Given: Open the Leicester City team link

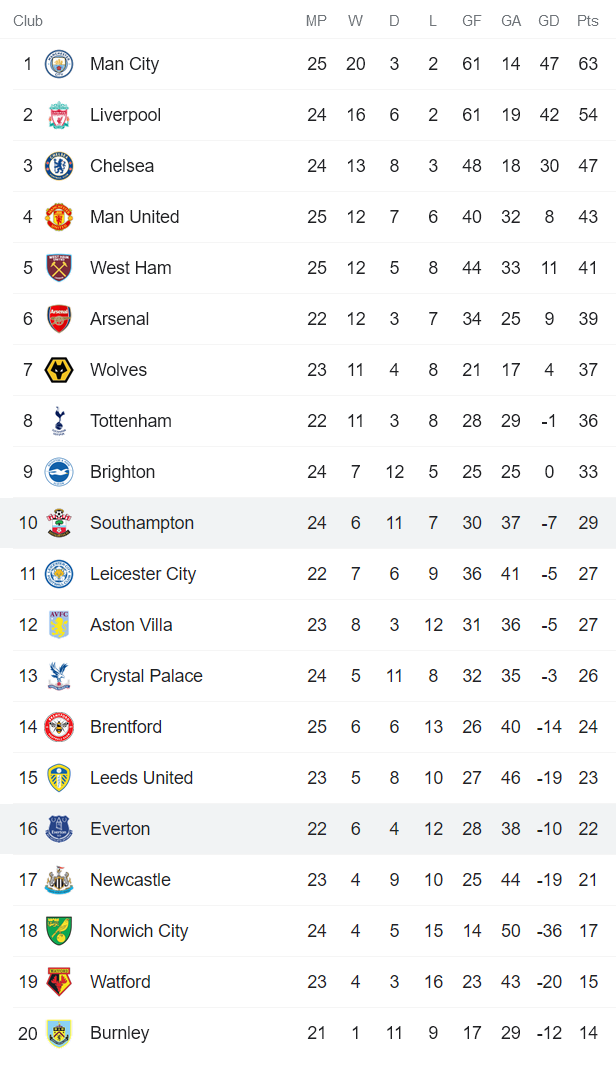Looking at the screenshot, I should click(x=143, y=574).
